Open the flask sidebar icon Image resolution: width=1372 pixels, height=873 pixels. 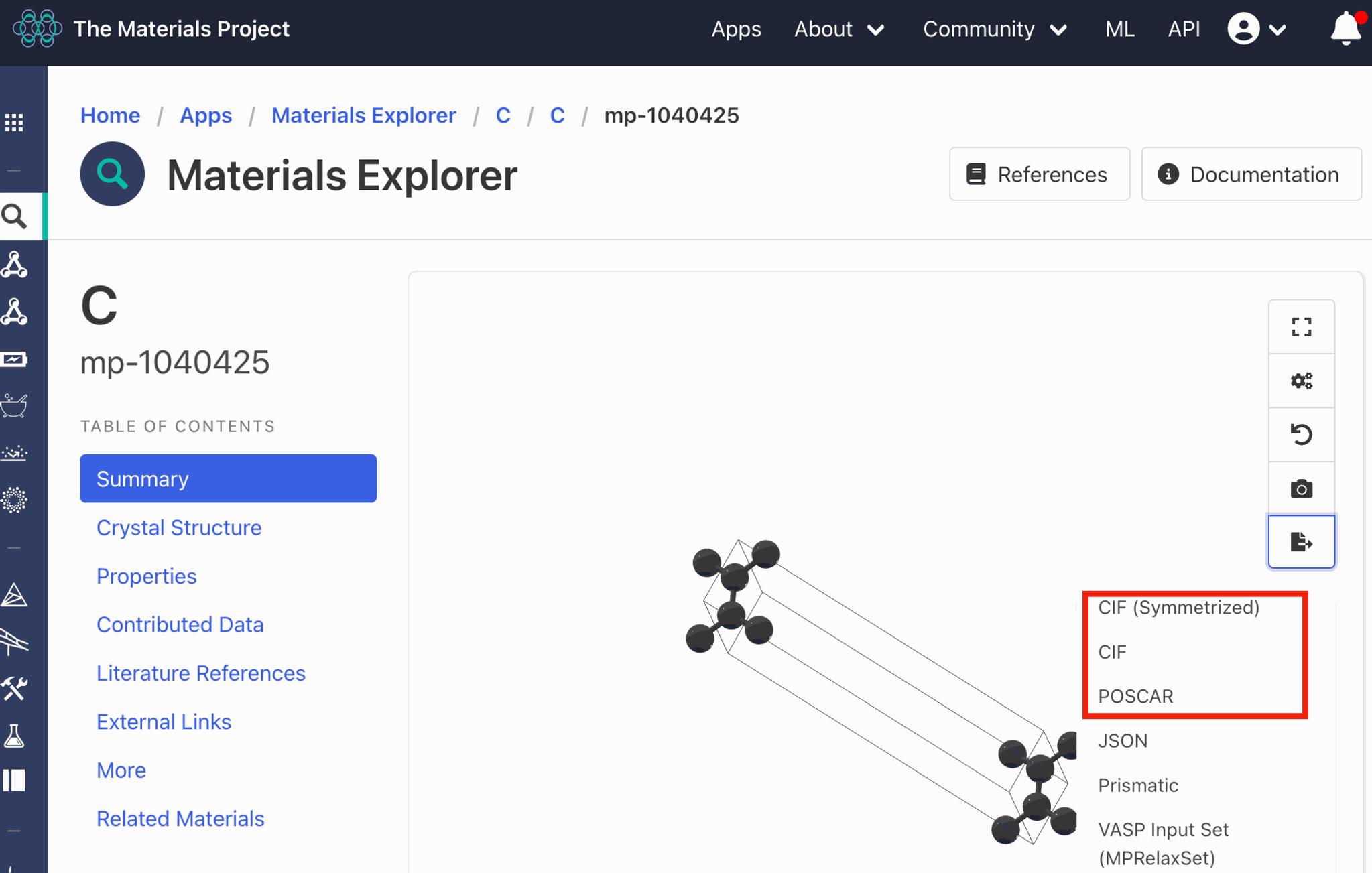click(14, 736)
